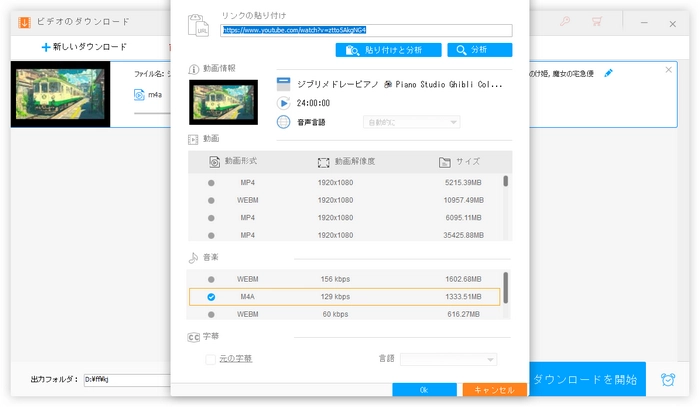Click the train thumbnail in main window
The image size is (700, 407).
click(x=60, y=94)
